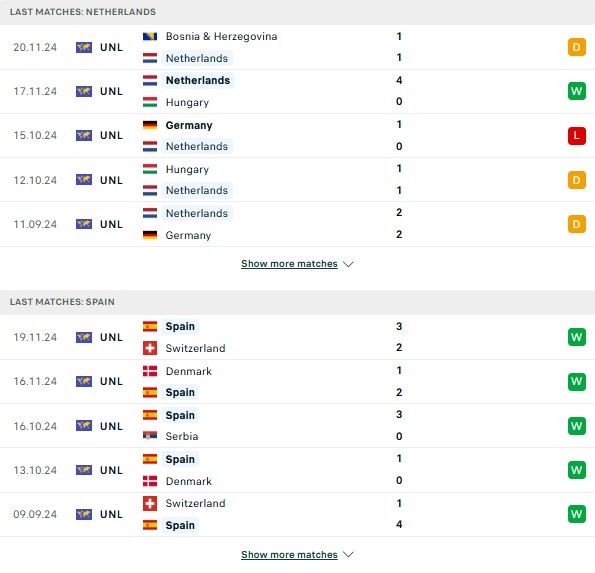Click the Denmark flag in 16.11.24 match
The image size is (595, 573).
click(150, 371)
